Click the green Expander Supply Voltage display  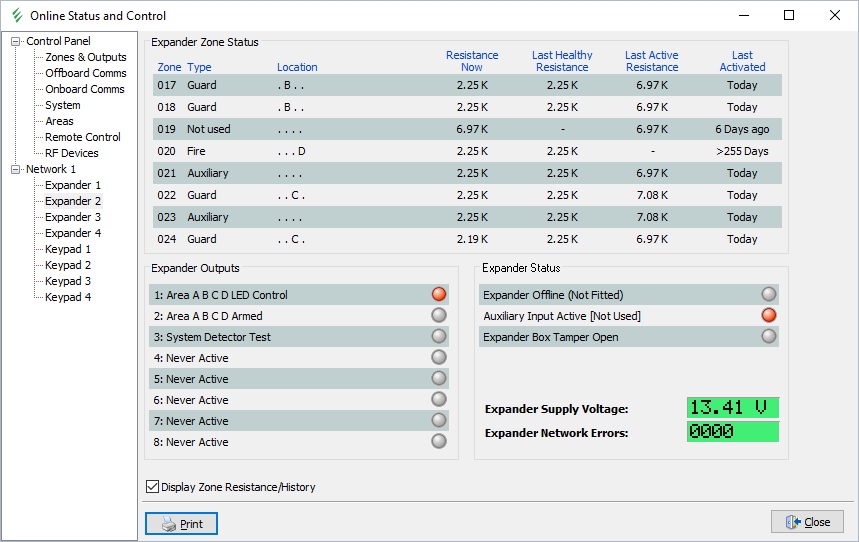(732, 408)
